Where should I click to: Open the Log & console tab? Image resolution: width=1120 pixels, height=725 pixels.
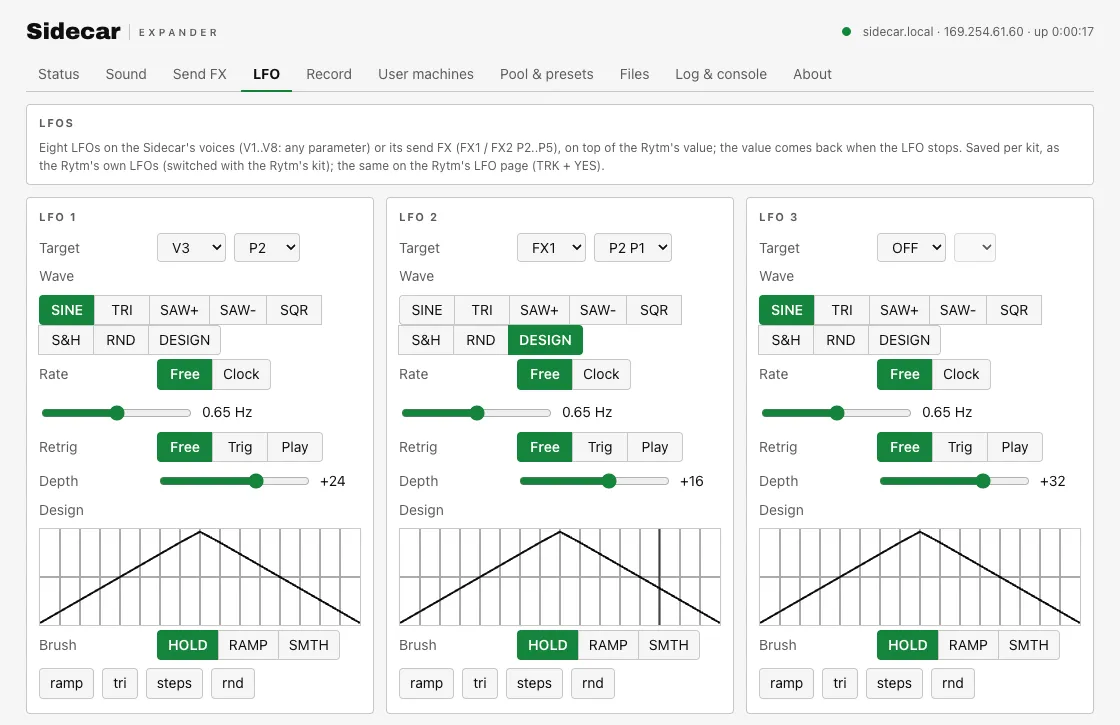coord(721,74)
